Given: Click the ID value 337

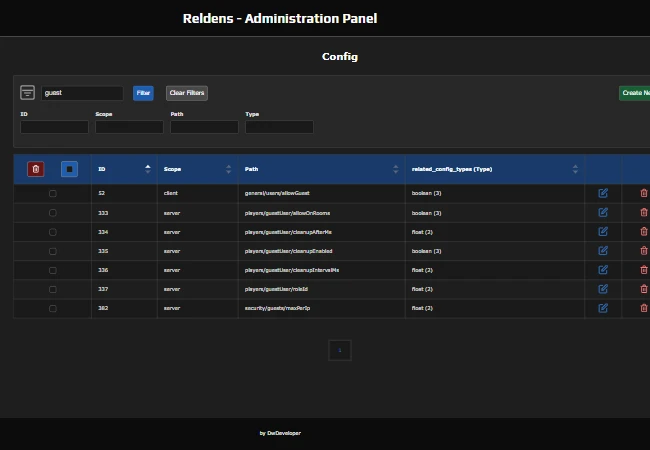Looking at the screenshot, I should pos(103,289).
